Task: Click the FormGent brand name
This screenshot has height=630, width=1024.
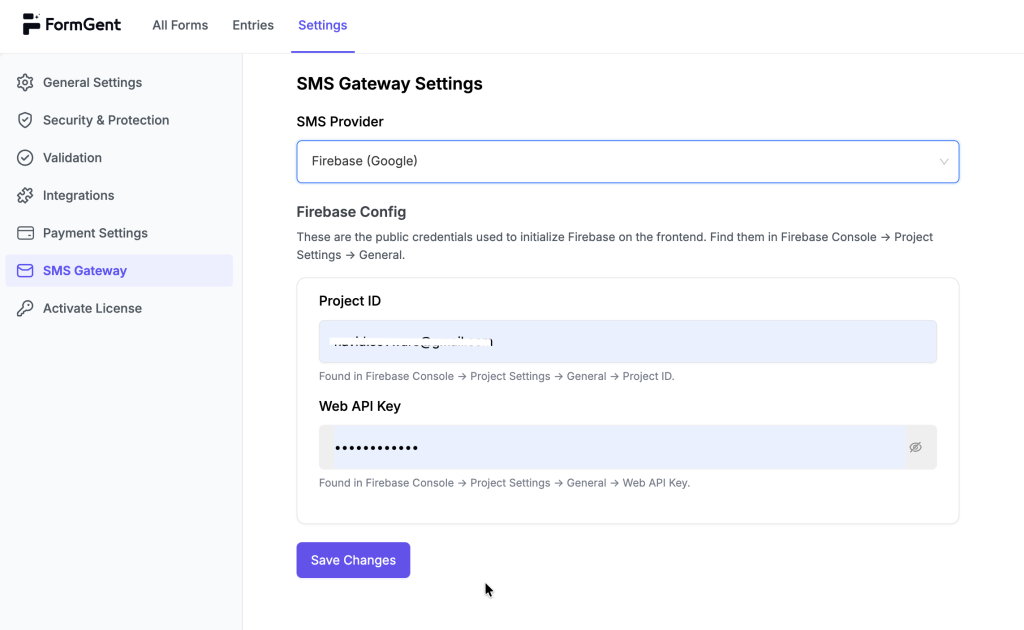Action: pos(83,25)
